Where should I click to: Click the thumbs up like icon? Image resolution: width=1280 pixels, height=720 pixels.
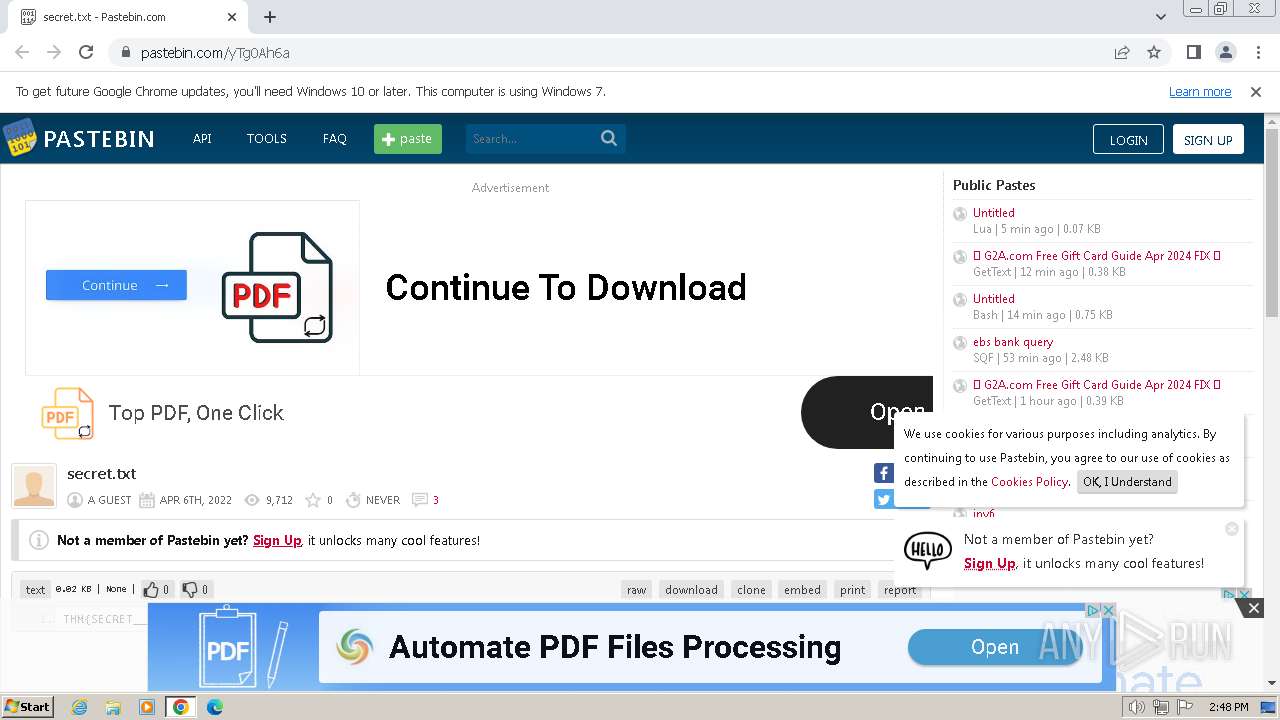point(151,589)
